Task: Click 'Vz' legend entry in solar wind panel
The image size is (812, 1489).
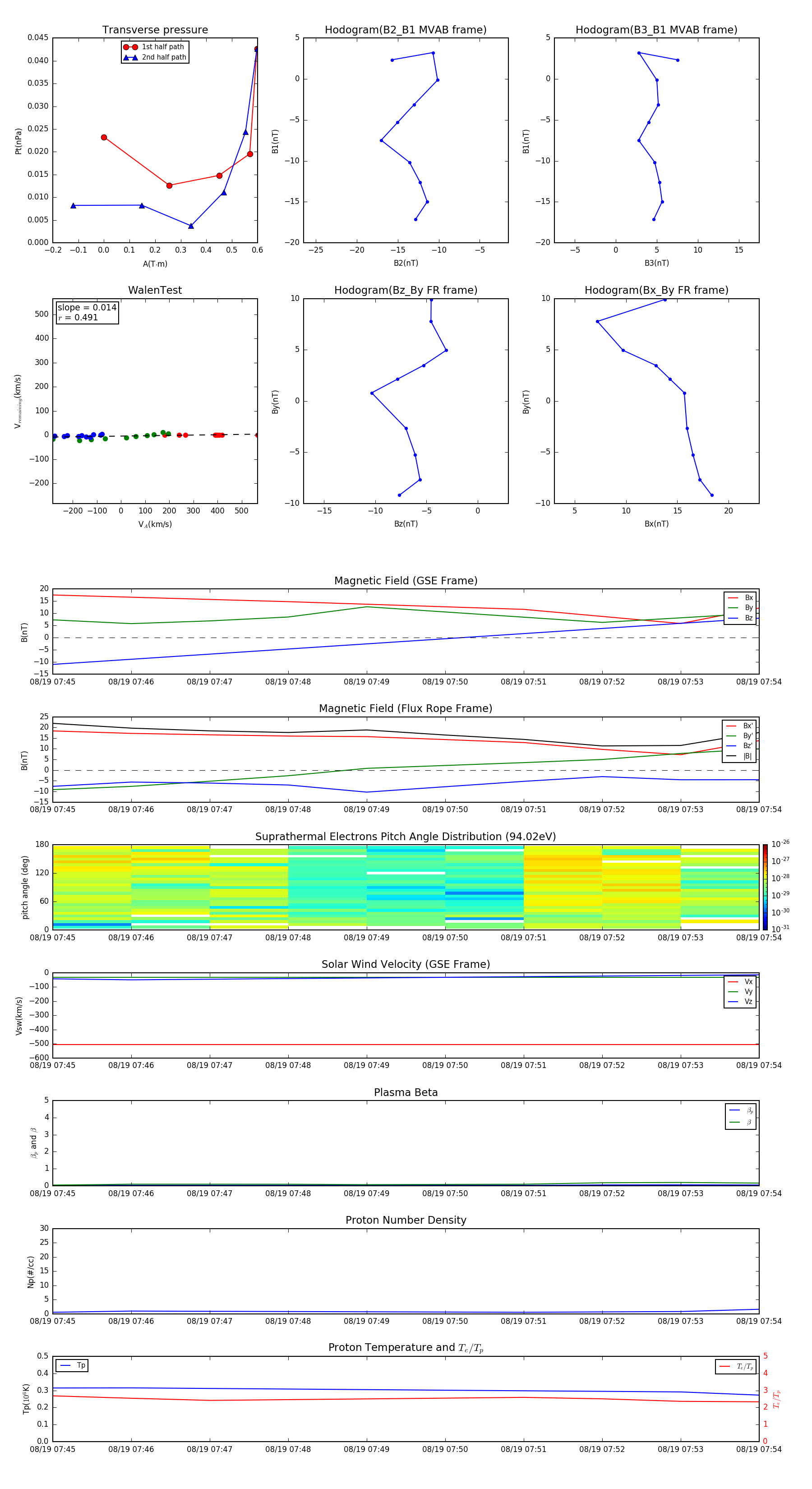Action: 740,1002
